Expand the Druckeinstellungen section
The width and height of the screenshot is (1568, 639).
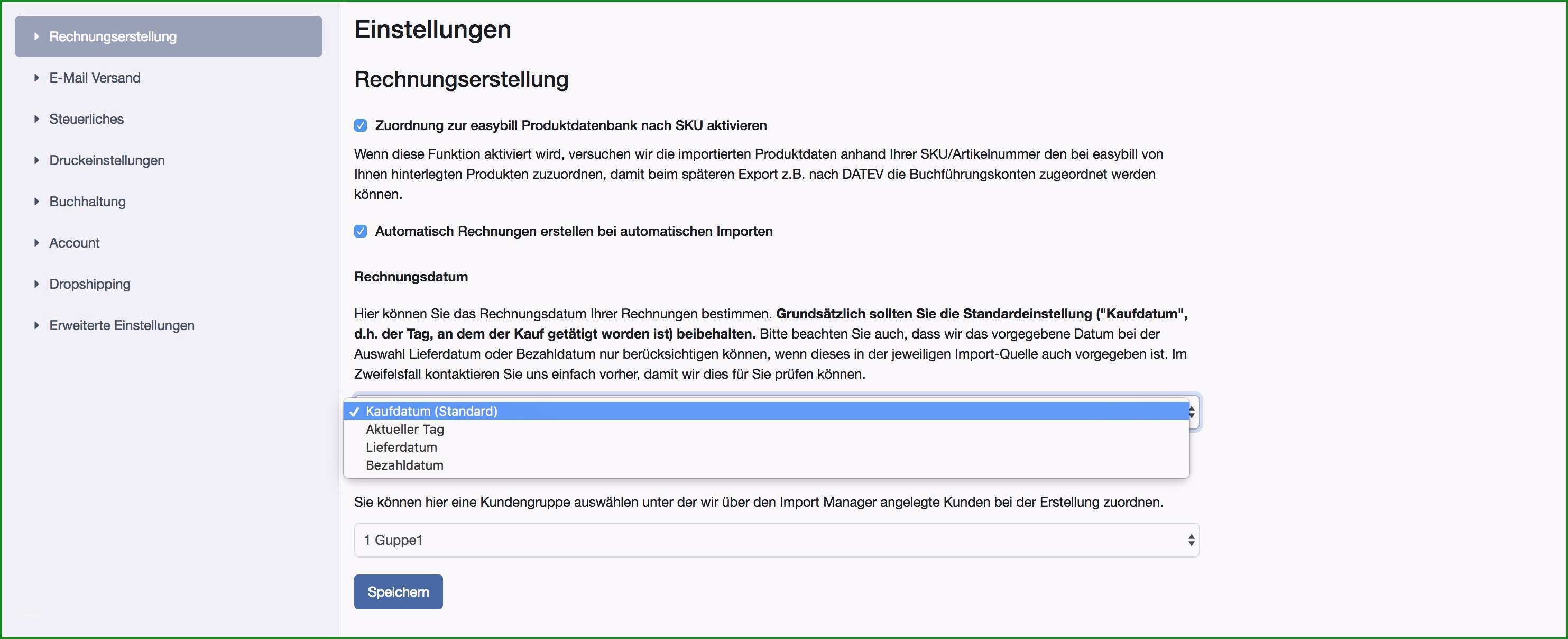(x=108, y=160)
